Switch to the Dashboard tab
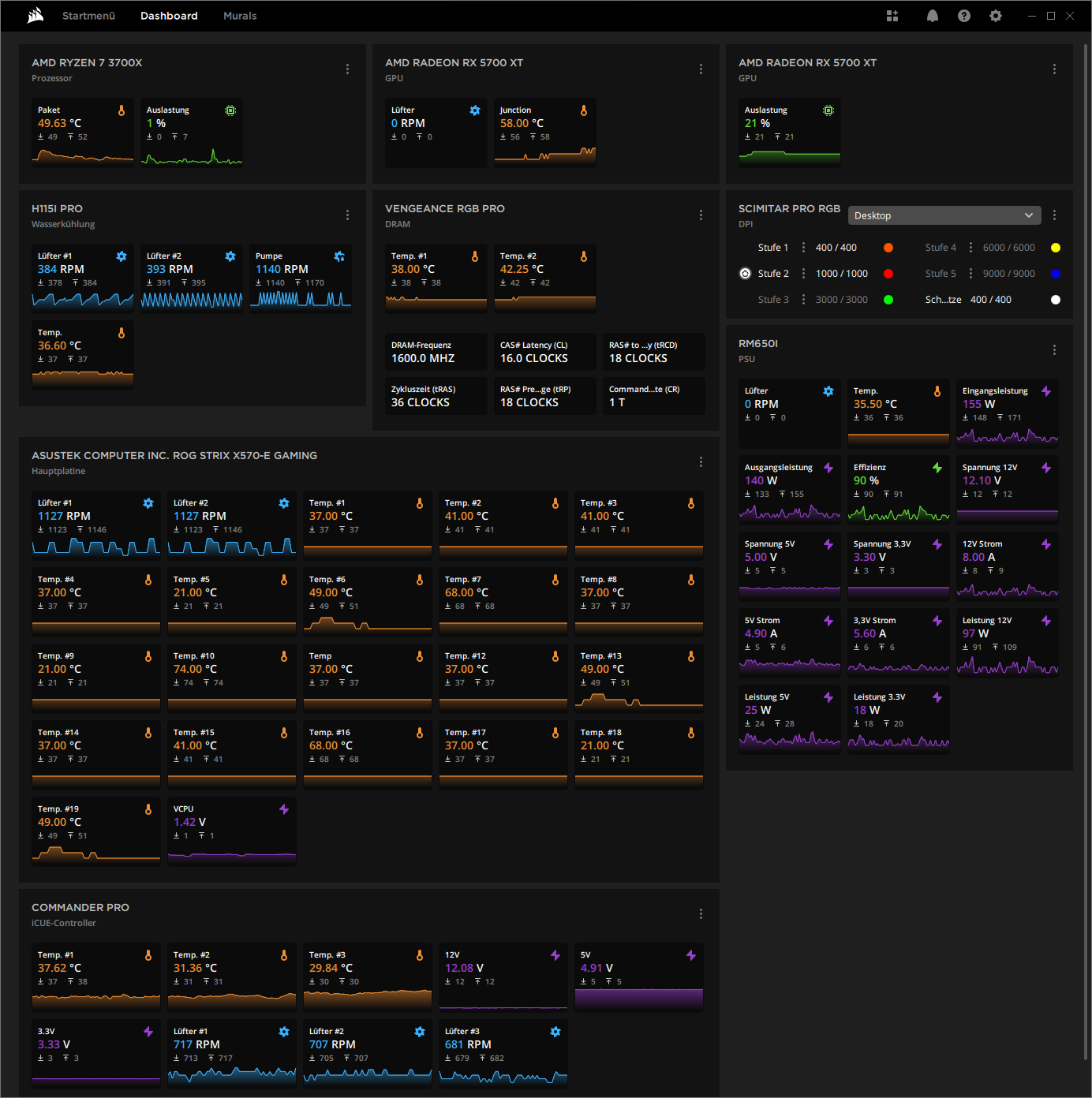1092x1098 pixels. (169, 16)
